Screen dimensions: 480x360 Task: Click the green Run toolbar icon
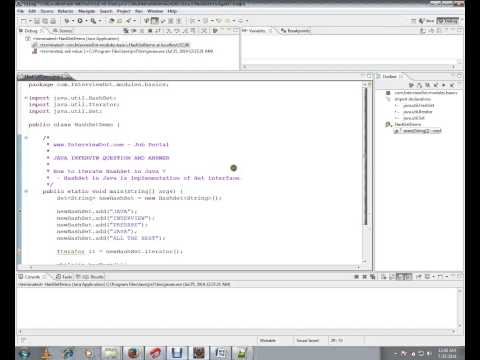(x=80, y=21)
